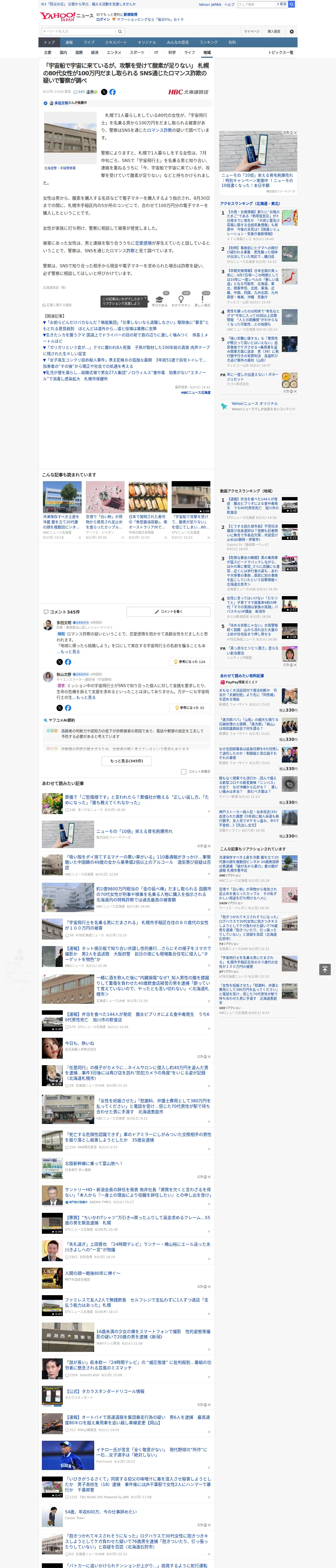Open Yahoo!ニュース オリジナル link in sidebar
This screenshot has height=1568, width=336.
point(254,403)
